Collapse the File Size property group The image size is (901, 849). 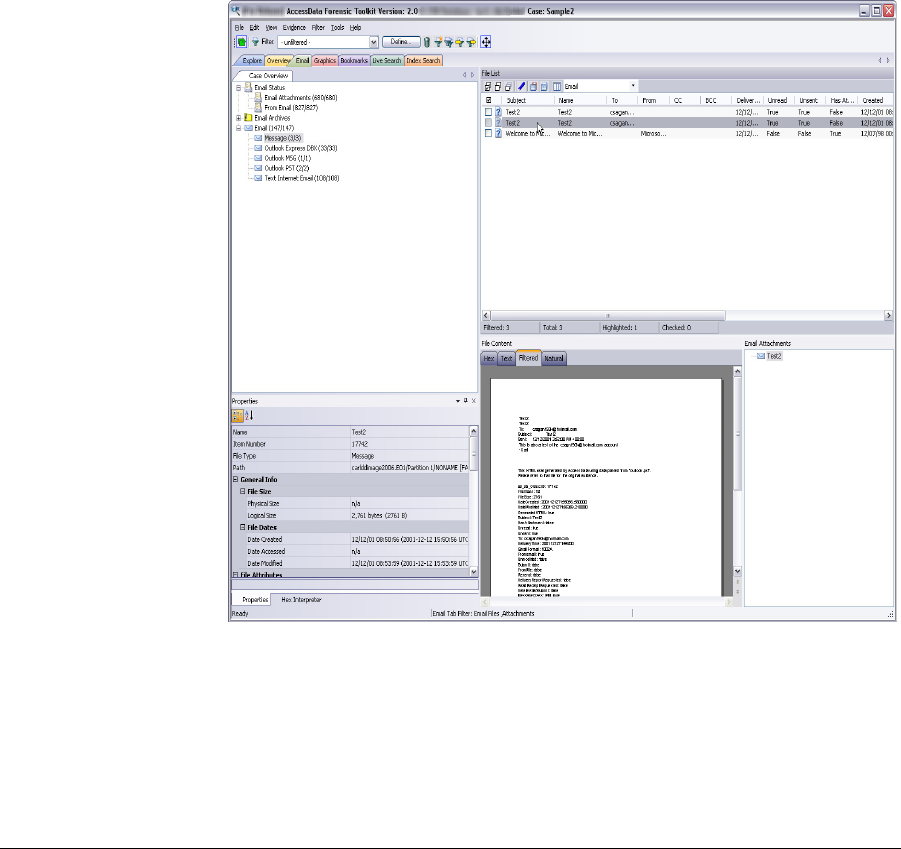pyautogui.click(x=242, y=491)
